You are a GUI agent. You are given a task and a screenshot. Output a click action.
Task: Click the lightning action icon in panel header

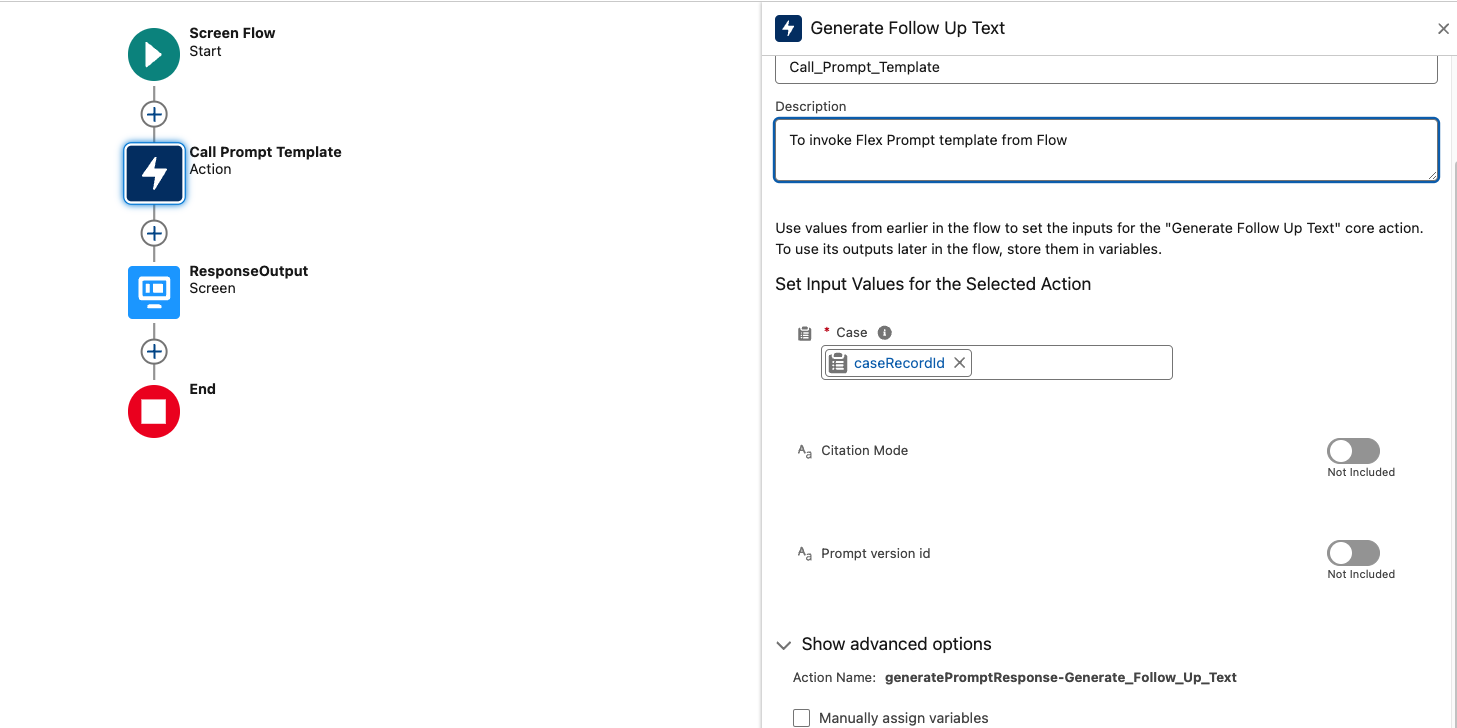(x=788, y=28)
